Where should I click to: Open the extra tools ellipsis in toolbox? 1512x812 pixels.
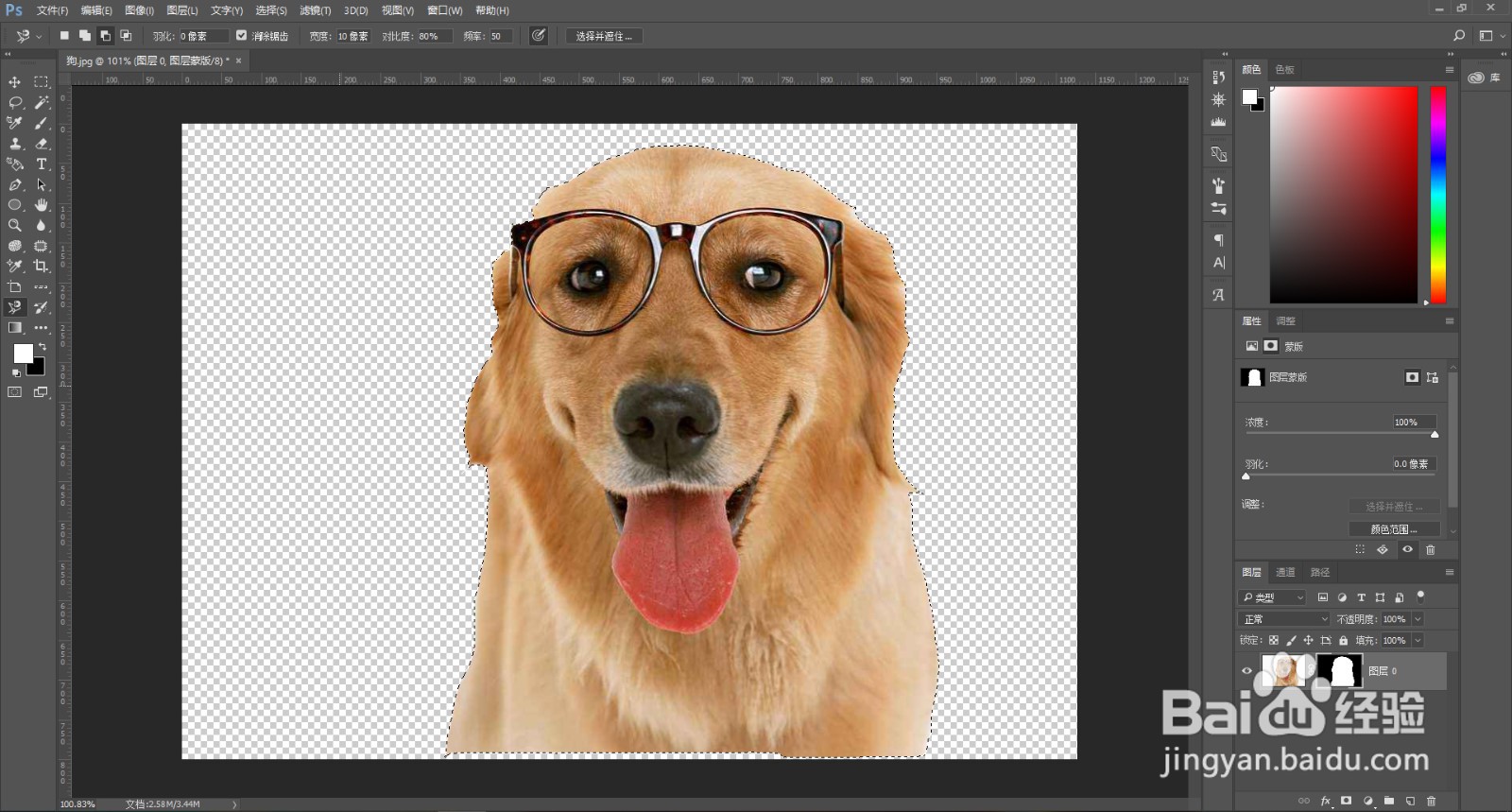41,328
